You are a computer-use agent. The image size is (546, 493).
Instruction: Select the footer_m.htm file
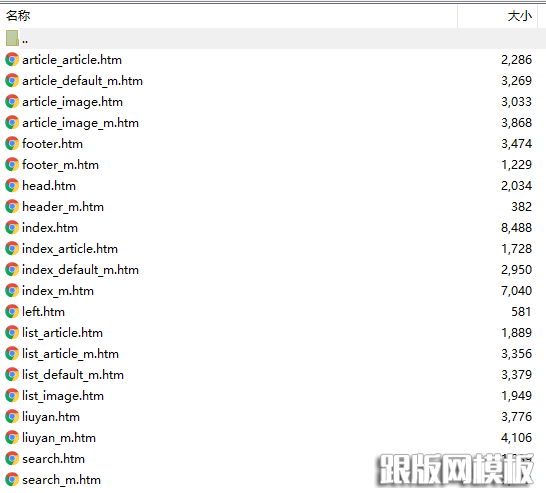(x=61, y=165)
